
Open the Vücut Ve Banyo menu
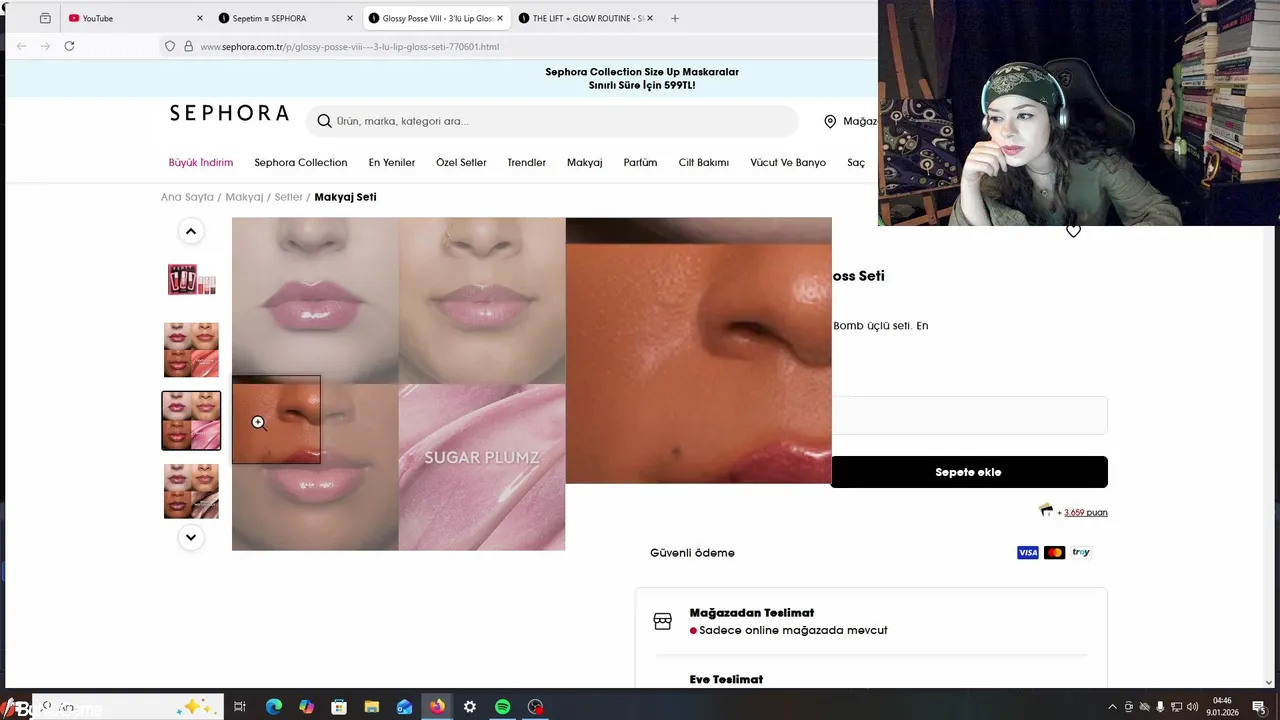[x=788, y=162]
